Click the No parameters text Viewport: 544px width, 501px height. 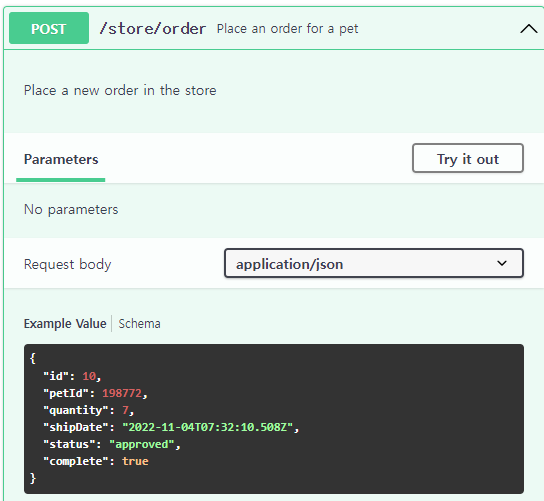(x=71, y=210)
